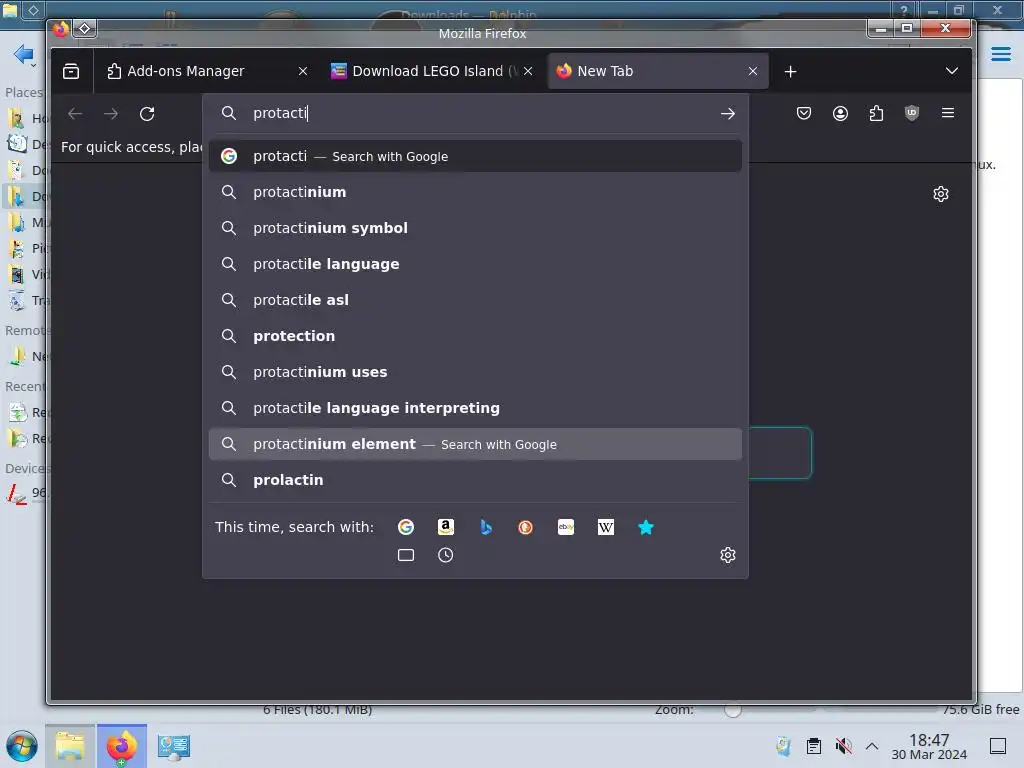
Task: Pick the 'protactinium symbol' suggestion
Action: click(475, 228)
